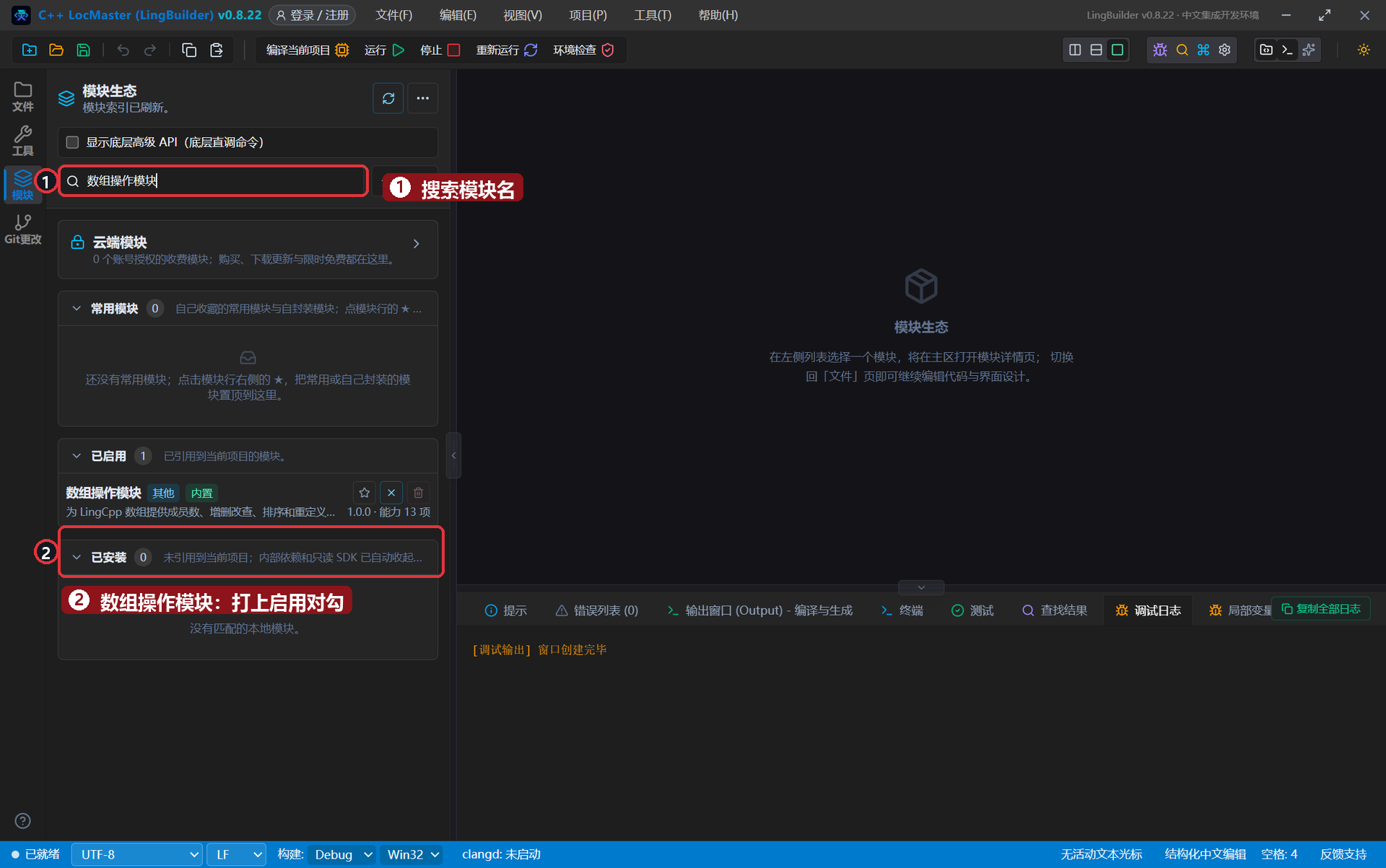The width and height of the screenshot is (1386, 868).
Task: Collapse the 已启用 section
Action: (x=77, y=456)
